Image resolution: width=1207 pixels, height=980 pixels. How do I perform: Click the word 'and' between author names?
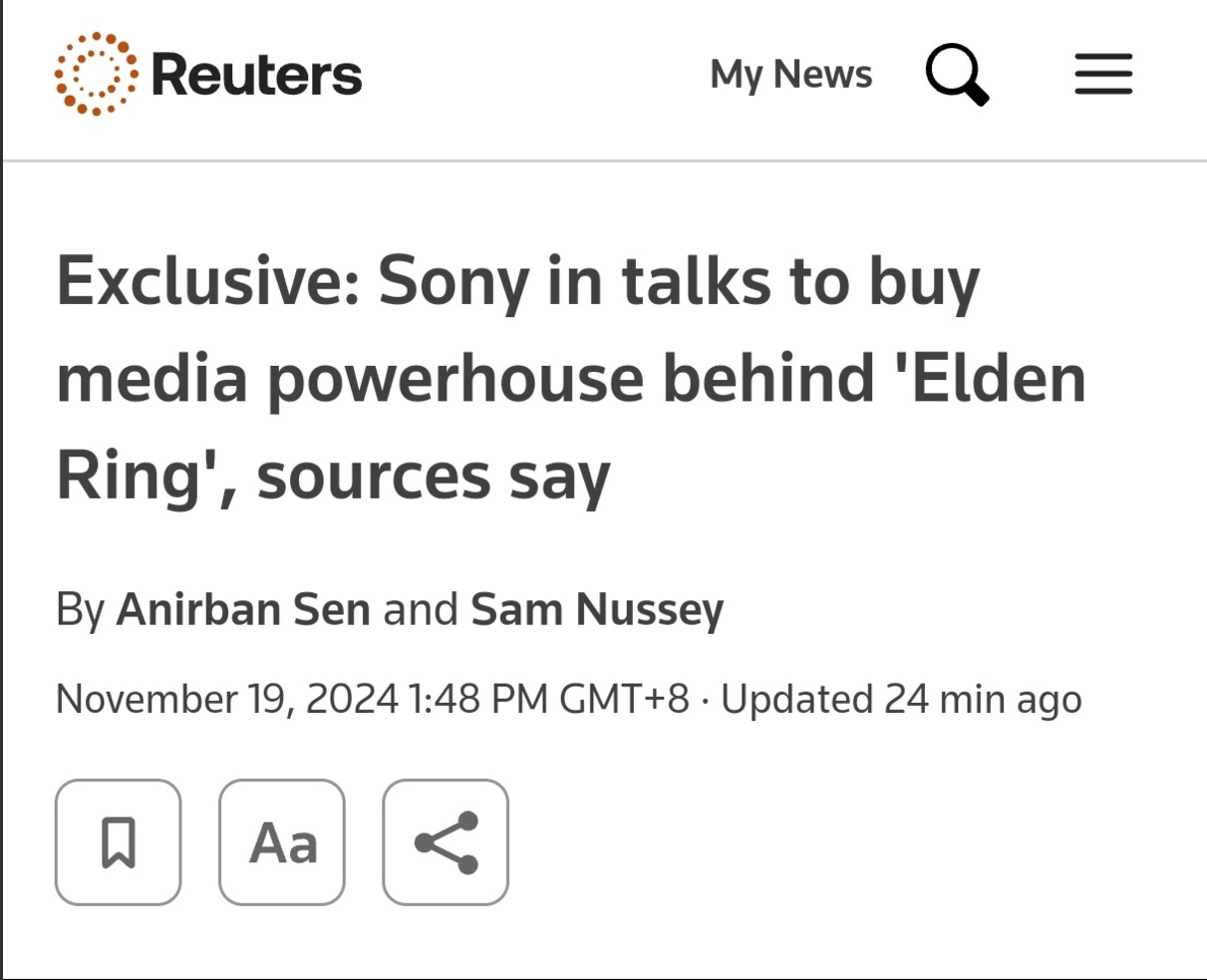point(421,609)
